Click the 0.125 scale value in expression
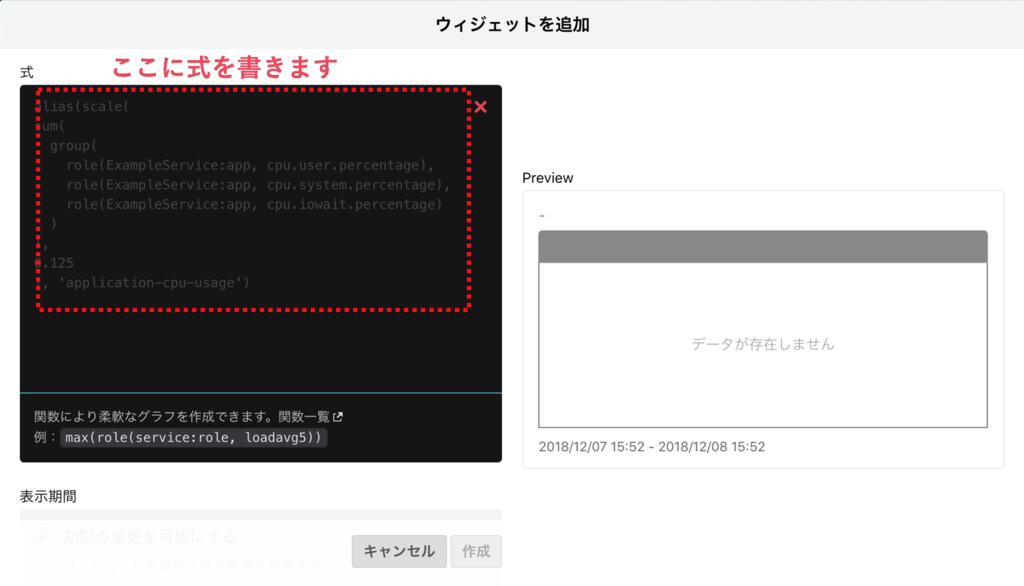This screenshot has width=1024, height=586. 54,263
